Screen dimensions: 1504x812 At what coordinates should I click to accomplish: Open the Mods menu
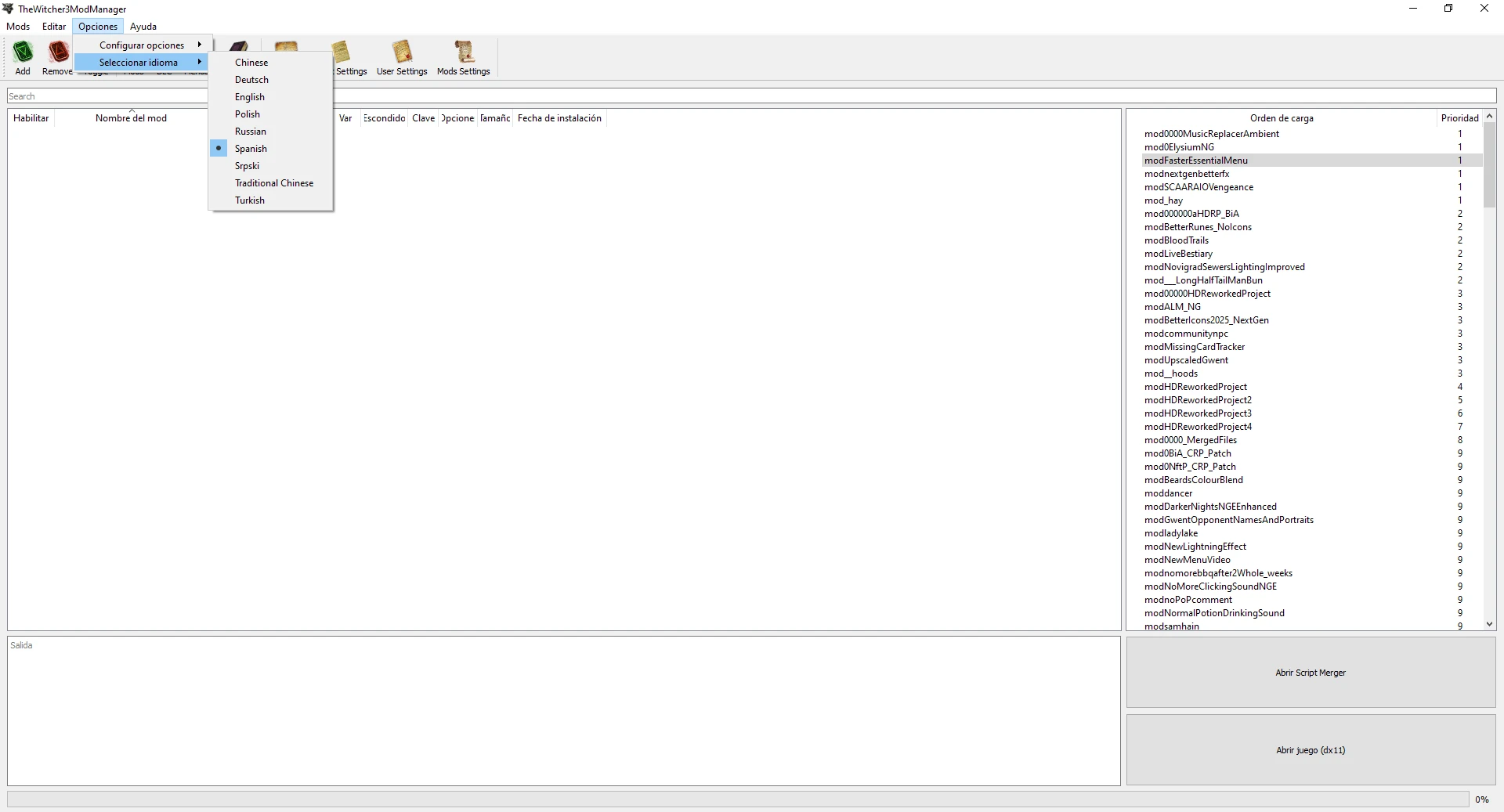point(18,27)
